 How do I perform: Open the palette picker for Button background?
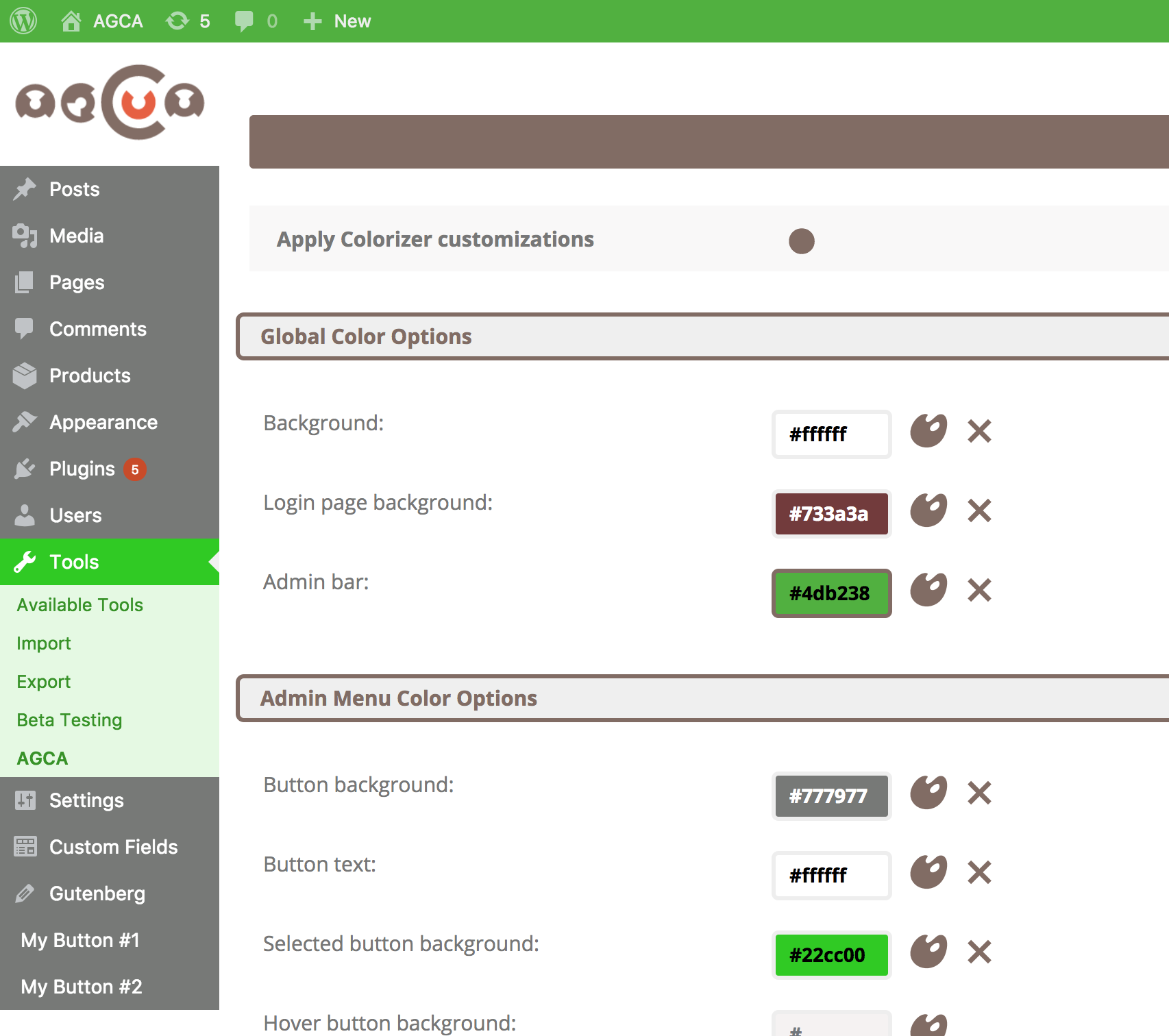coord(929,793)
